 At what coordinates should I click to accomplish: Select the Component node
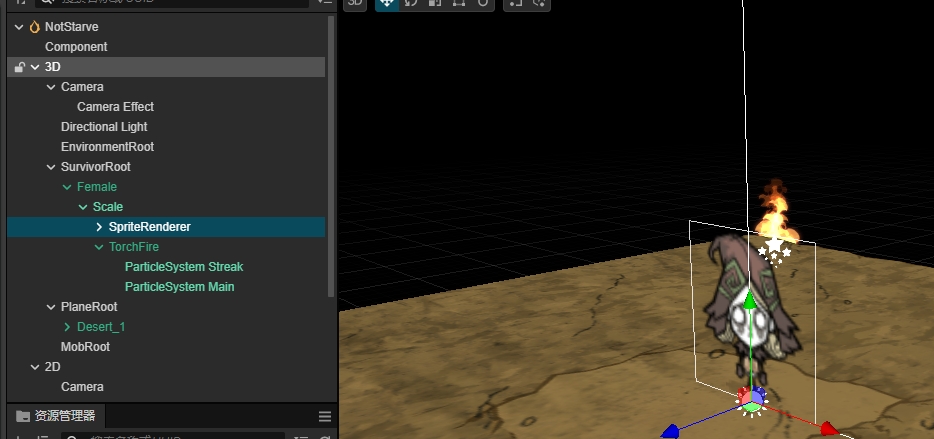coord(76,46)
